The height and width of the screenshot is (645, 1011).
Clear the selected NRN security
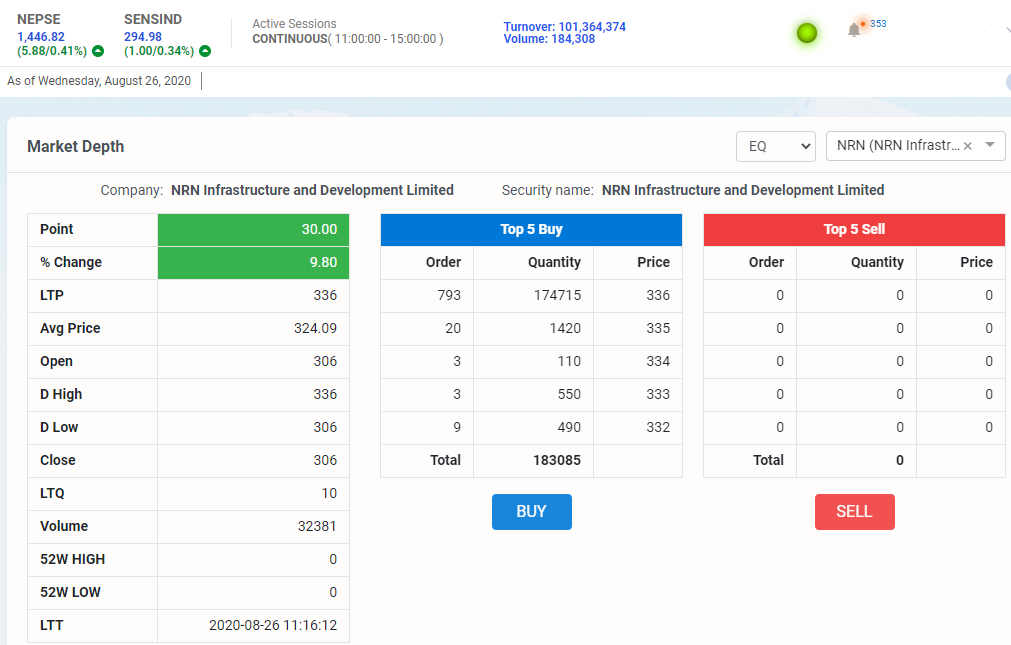[967, 146]
